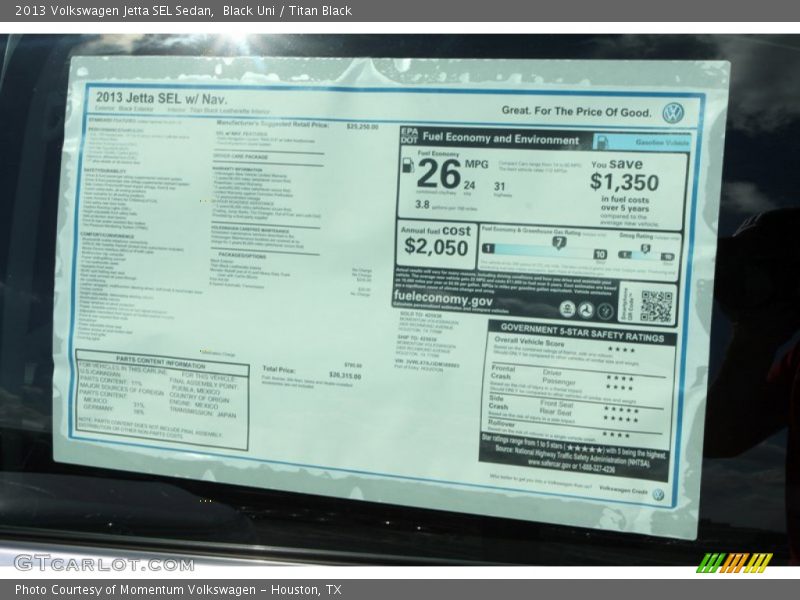
Task: Click the greenhouse gas rating marker 7
Action: click(559, 242)
